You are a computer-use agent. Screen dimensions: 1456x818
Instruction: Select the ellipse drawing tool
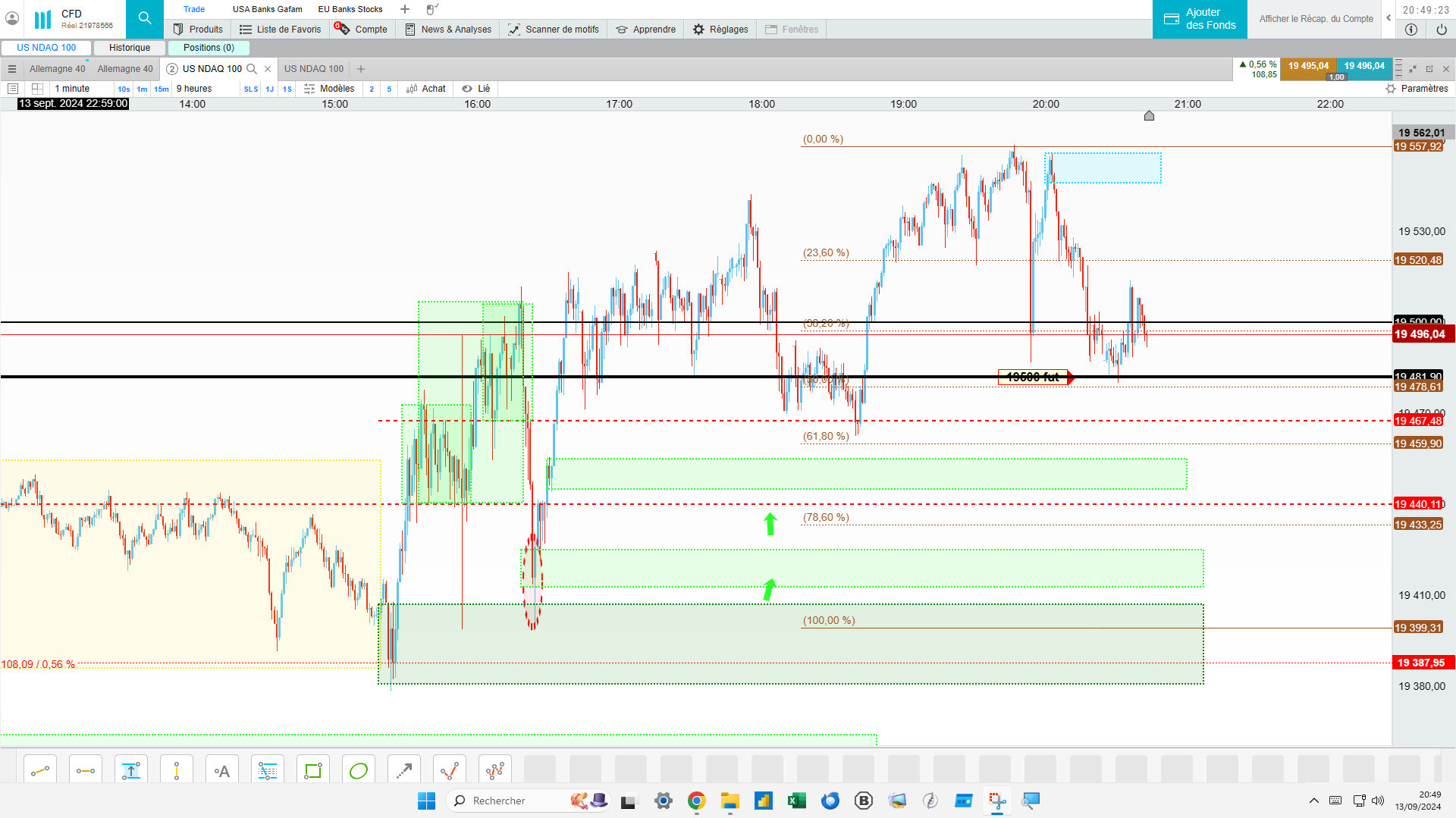point(359,771)
